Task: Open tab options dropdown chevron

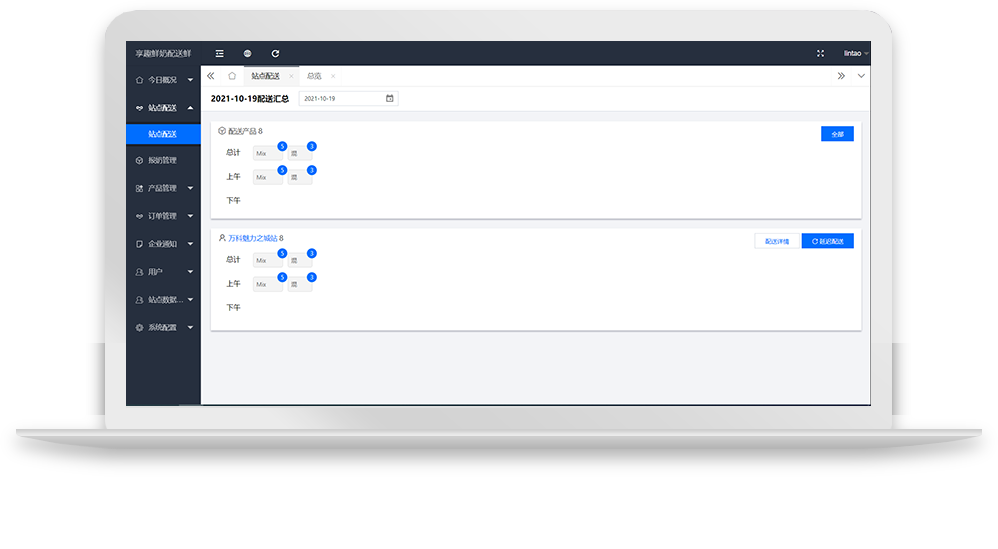Action: click(861, 76)
